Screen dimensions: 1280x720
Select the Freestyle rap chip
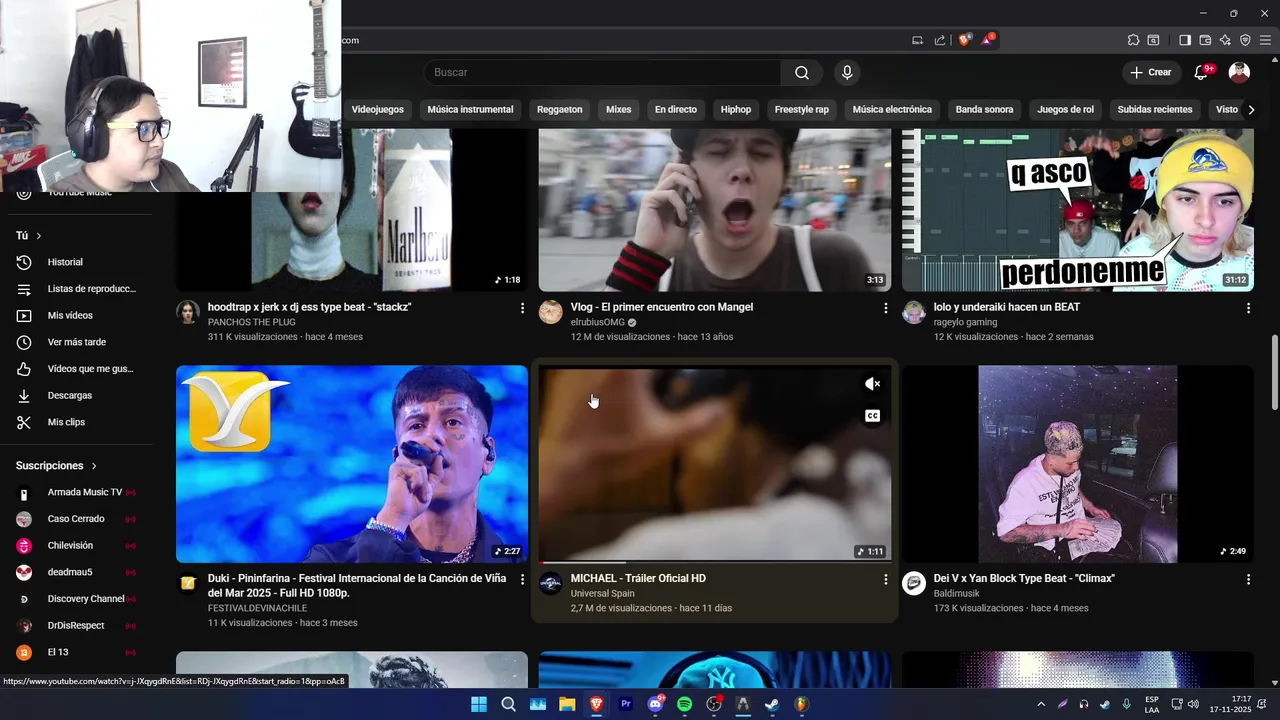pyautogui.click(x=802, y=109)
